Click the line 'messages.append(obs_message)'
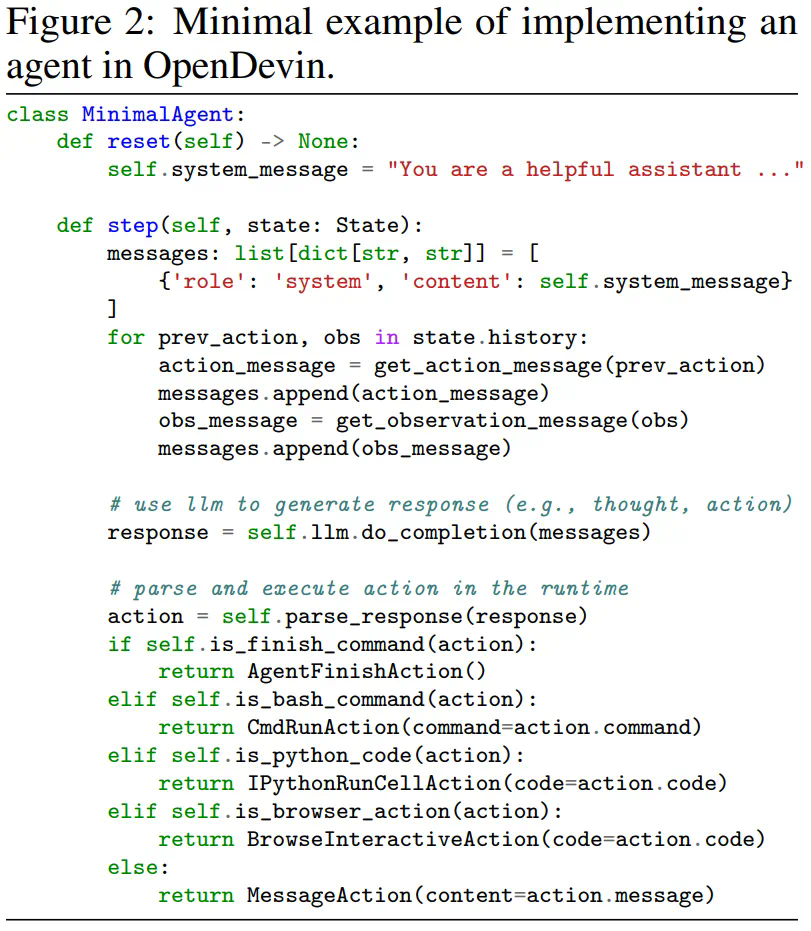Image resolution: width=811 pixels, height=931 pixels. [334, 448]
